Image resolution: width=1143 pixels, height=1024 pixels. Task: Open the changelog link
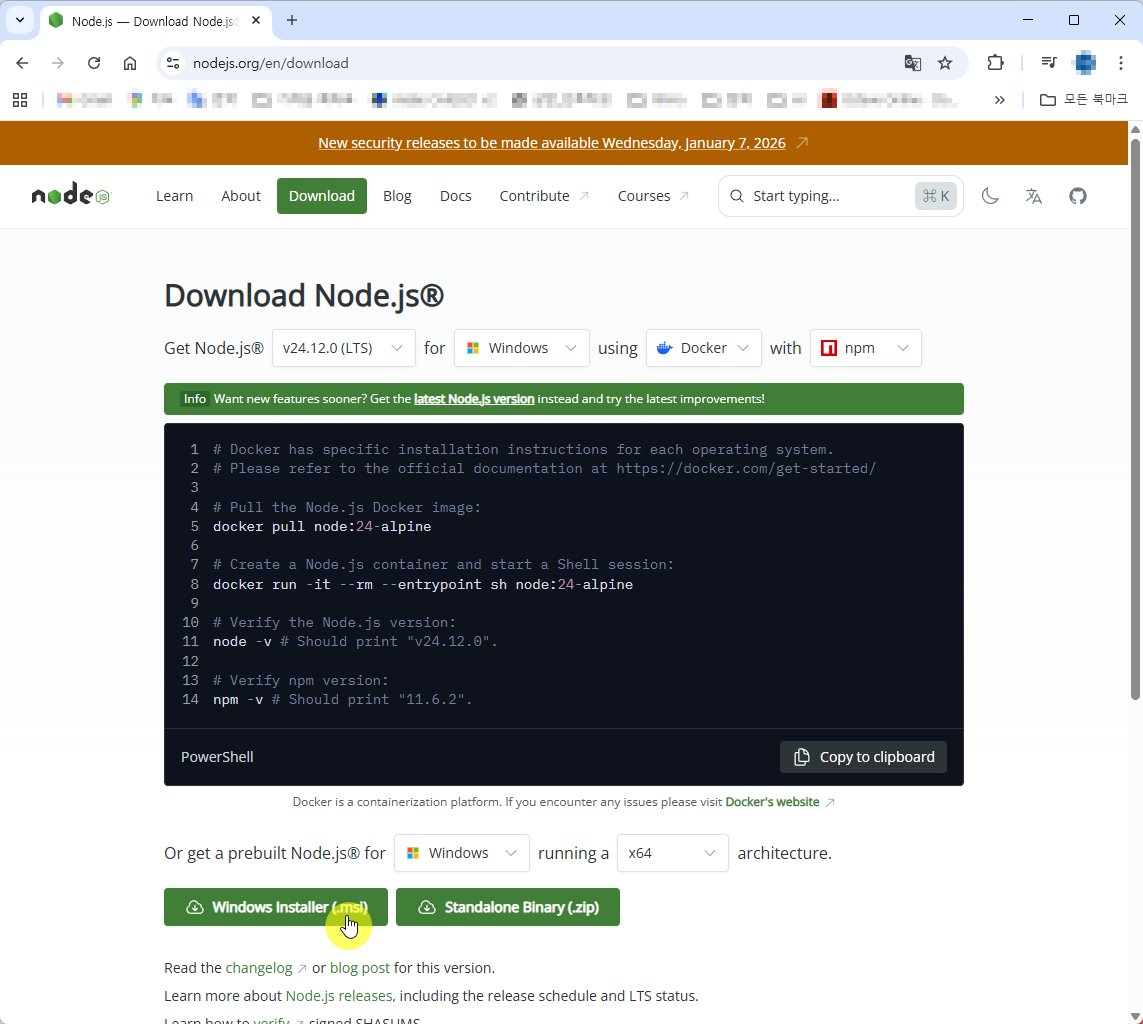[259, 968]
